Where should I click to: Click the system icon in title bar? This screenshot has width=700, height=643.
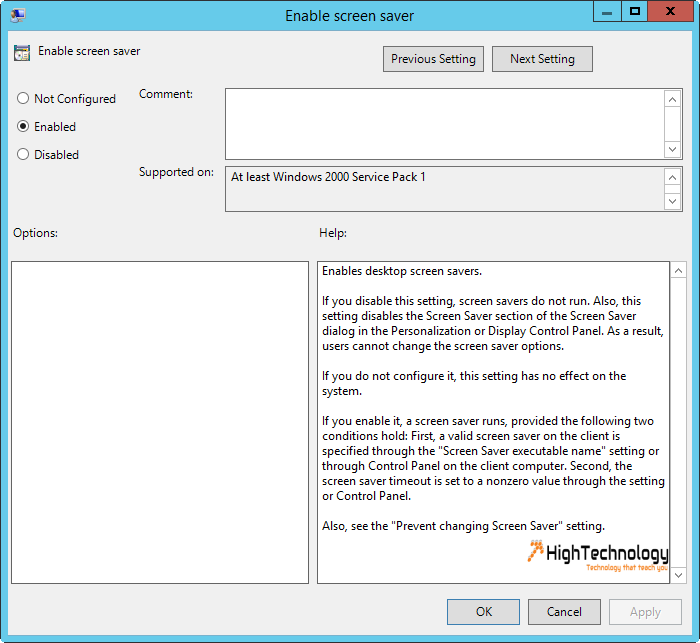point(18,15)
